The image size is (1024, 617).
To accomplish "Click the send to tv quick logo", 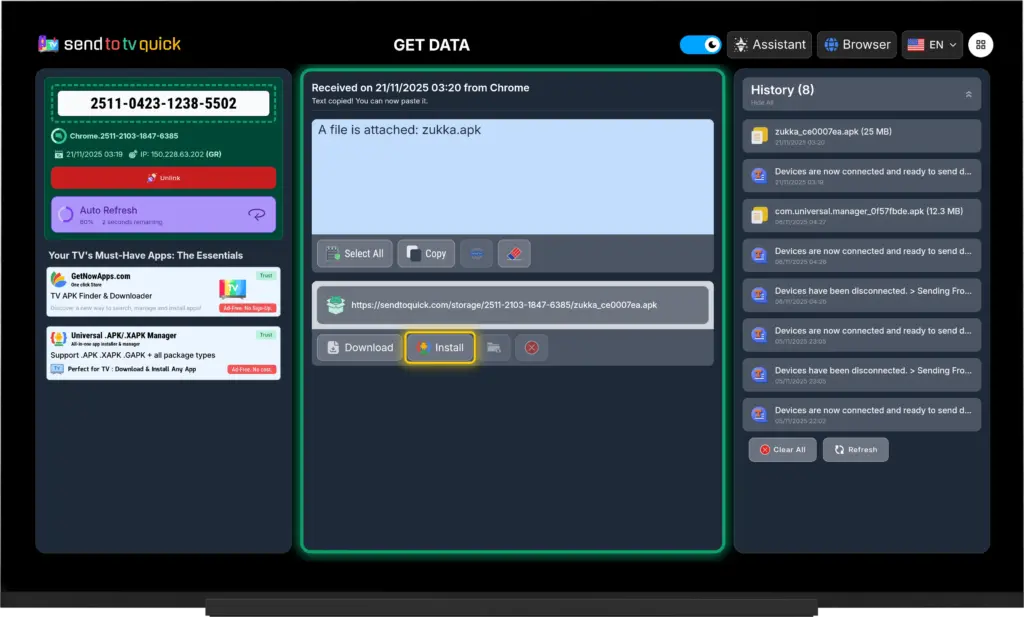I will tap(110, 44).
